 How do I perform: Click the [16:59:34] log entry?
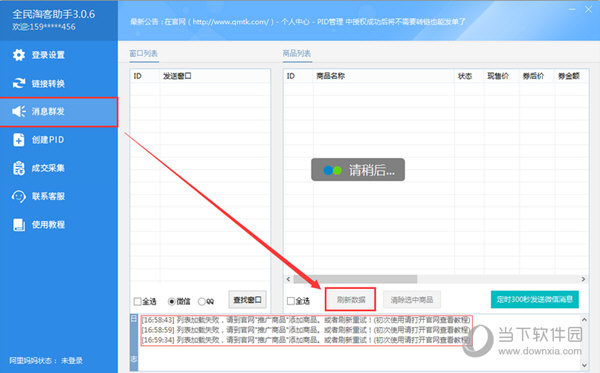[x=306, y=340]
